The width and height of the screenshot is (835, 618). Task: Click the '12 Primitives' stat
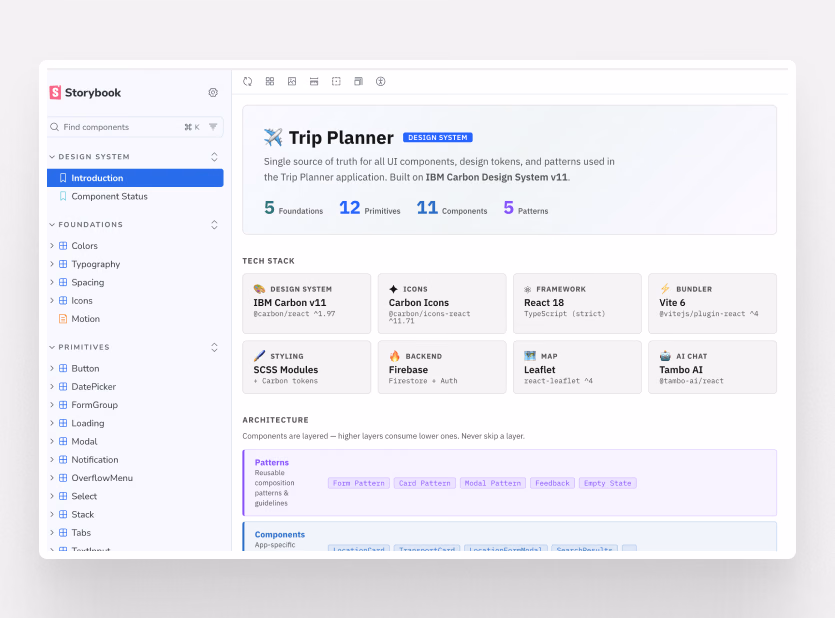point(370,208)
